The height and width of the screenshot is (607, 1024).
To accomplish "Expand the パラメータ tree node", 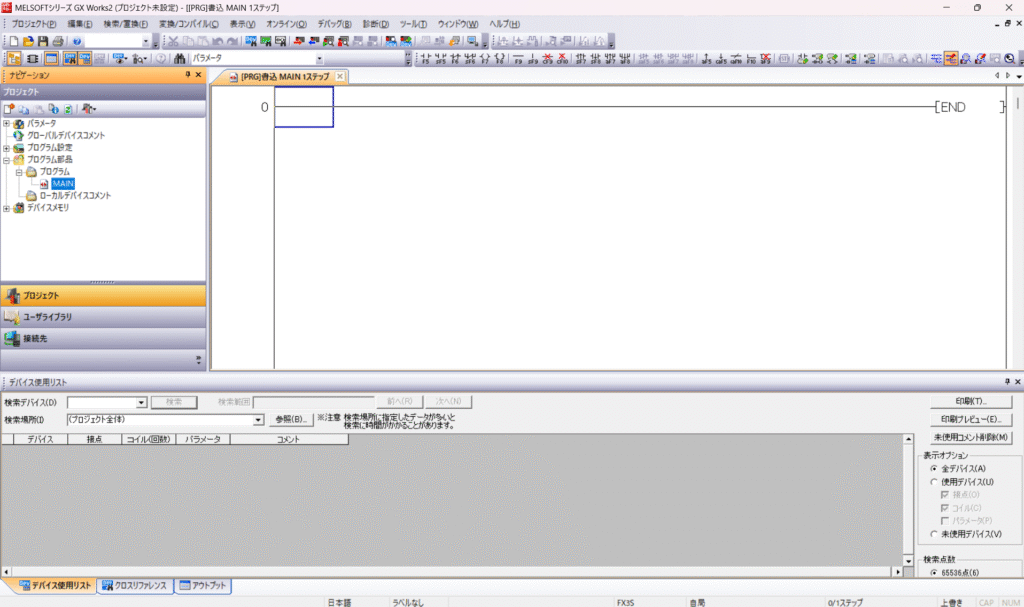I will 6,123.
